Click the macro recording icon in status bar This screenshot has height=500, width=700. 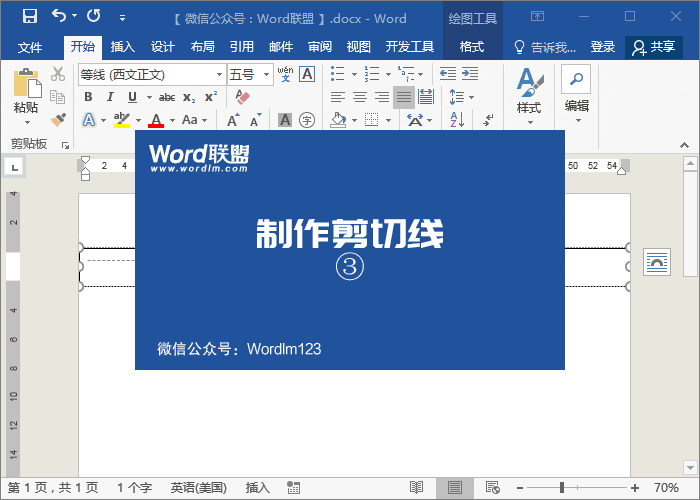click(293, 488)
